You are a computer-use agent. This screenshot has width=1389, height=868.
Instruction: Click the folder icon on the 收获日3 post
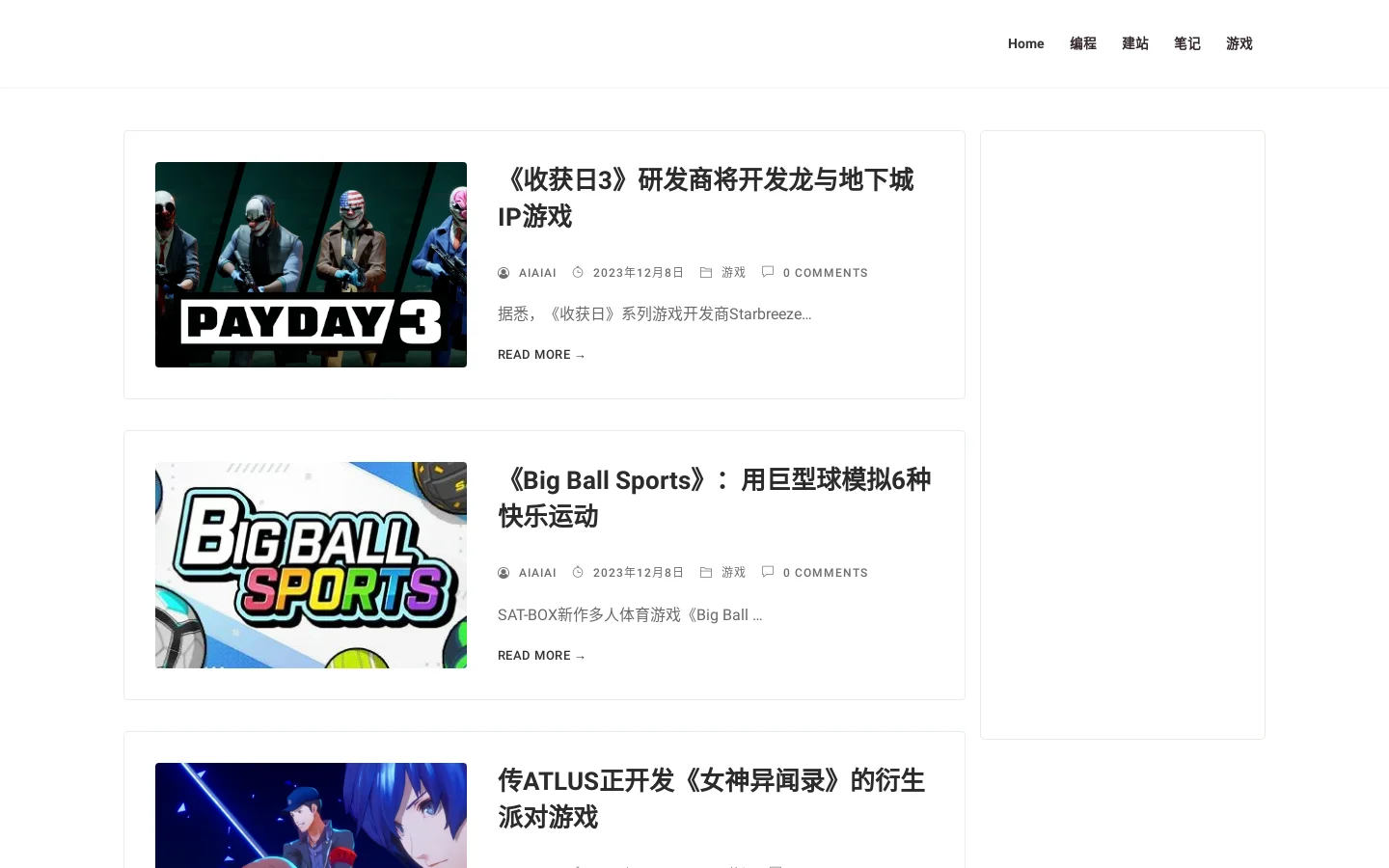pos(706,272)
